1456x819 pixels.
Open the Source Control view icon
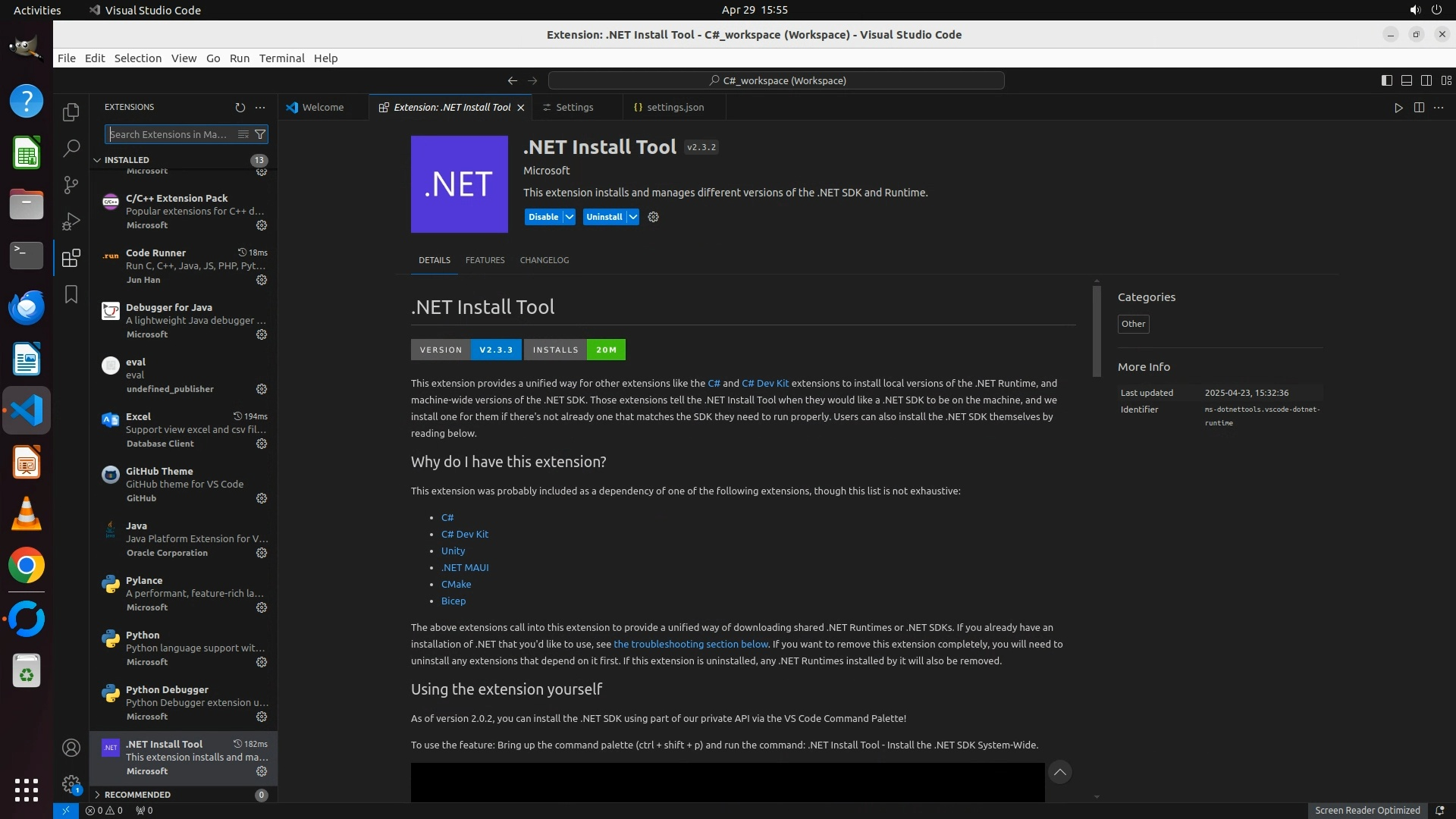point(71,184)
